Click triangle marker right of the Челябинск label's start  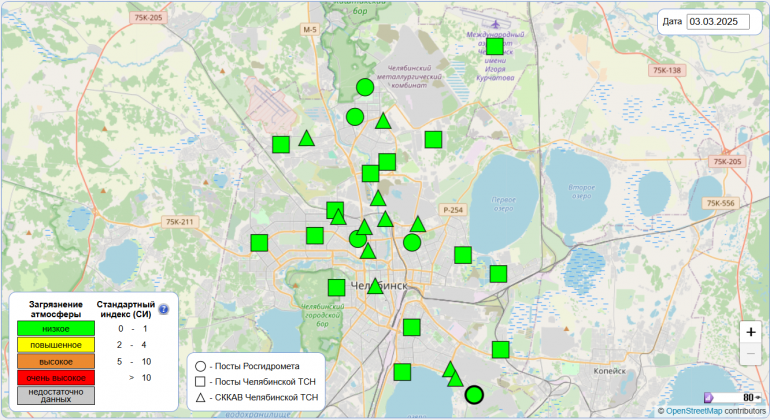[375, 286]
